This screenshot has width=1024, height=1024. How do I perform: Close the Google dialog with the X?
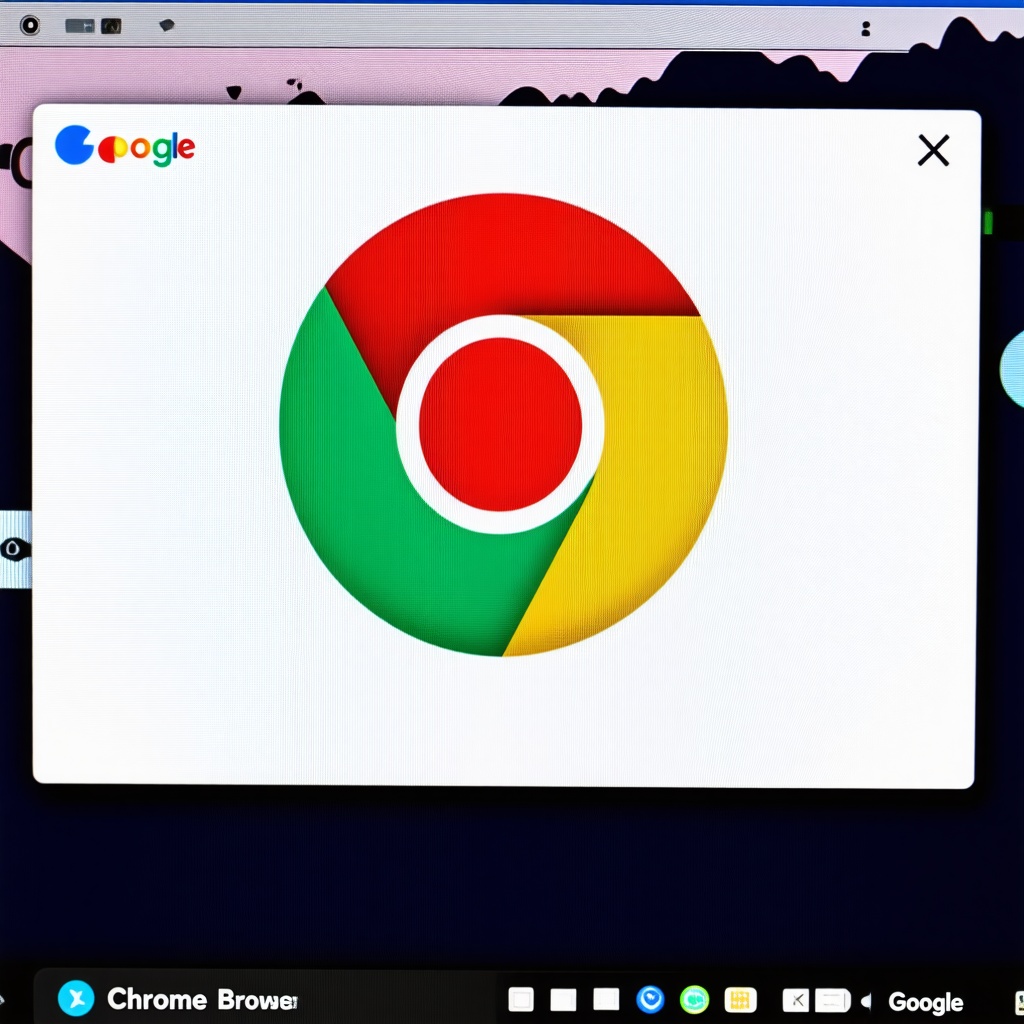933,150
